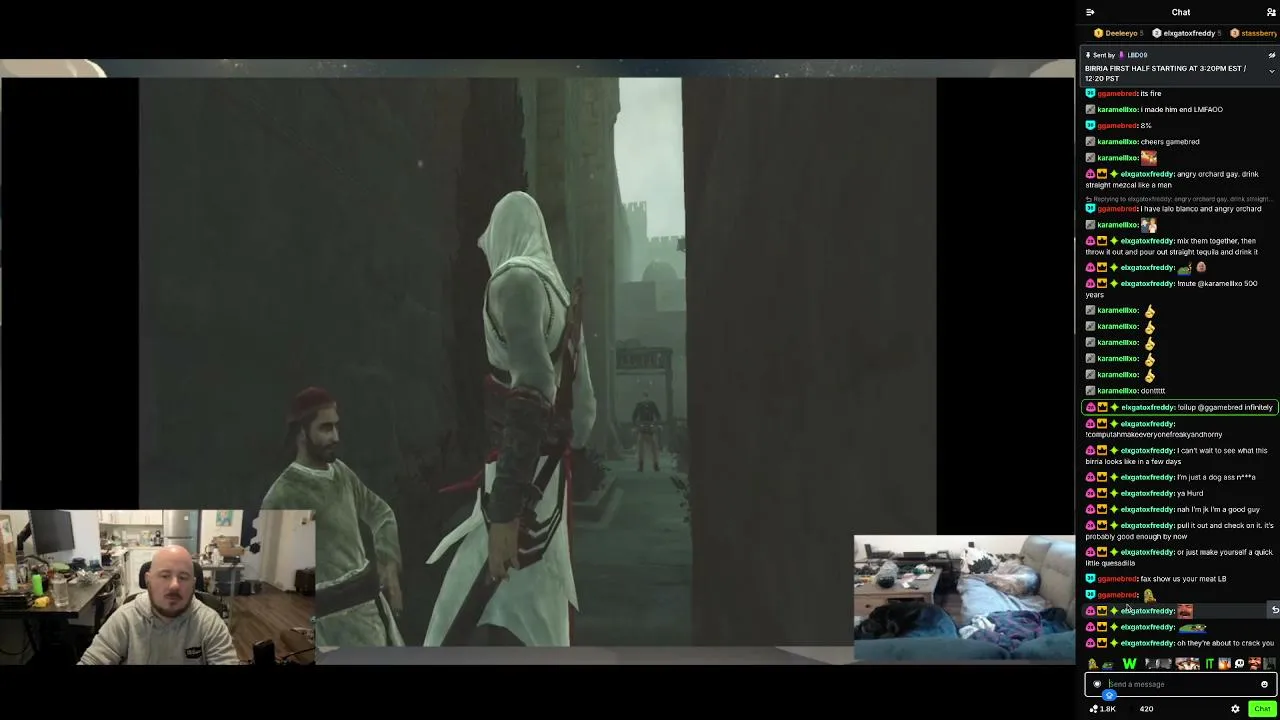
Task: Click the highlighted '!oilup @ggamebred infinitely' message
Action: click(1180, 407)
